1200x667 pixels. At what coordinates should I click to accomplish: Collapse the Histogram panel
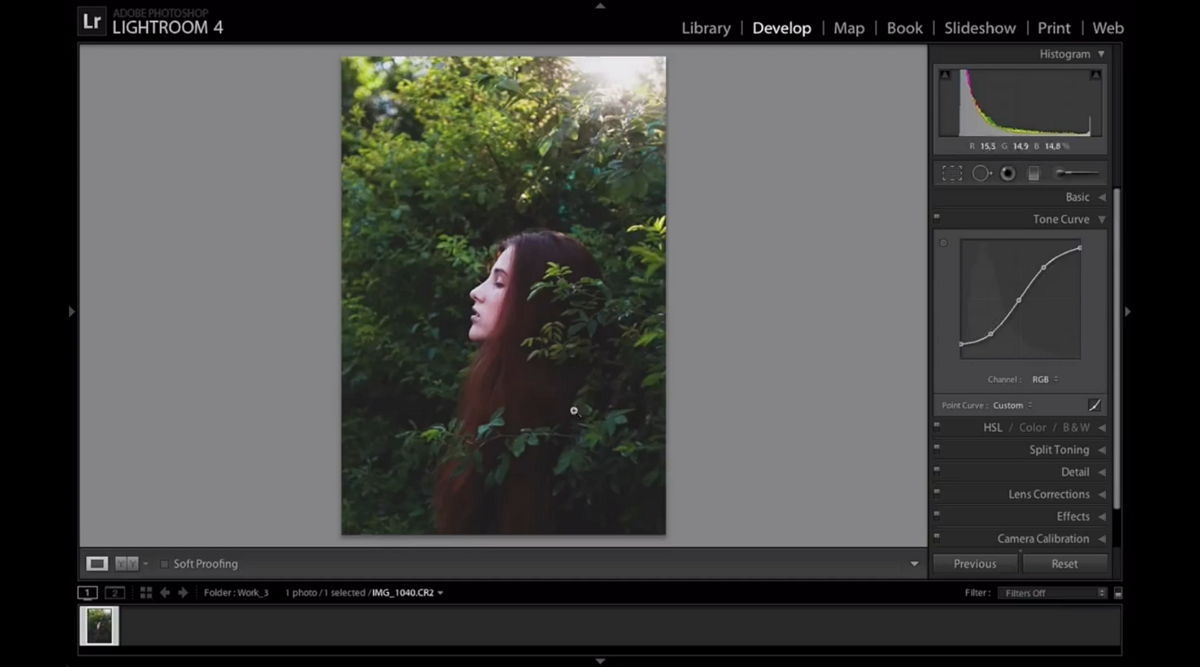click(x=1101, y=54)
